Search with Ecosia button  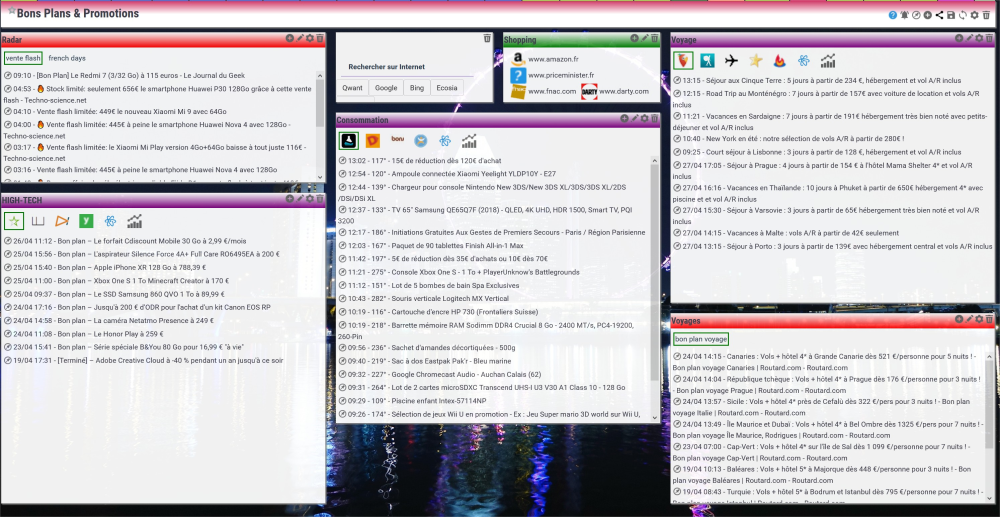[x=446, y=88]
